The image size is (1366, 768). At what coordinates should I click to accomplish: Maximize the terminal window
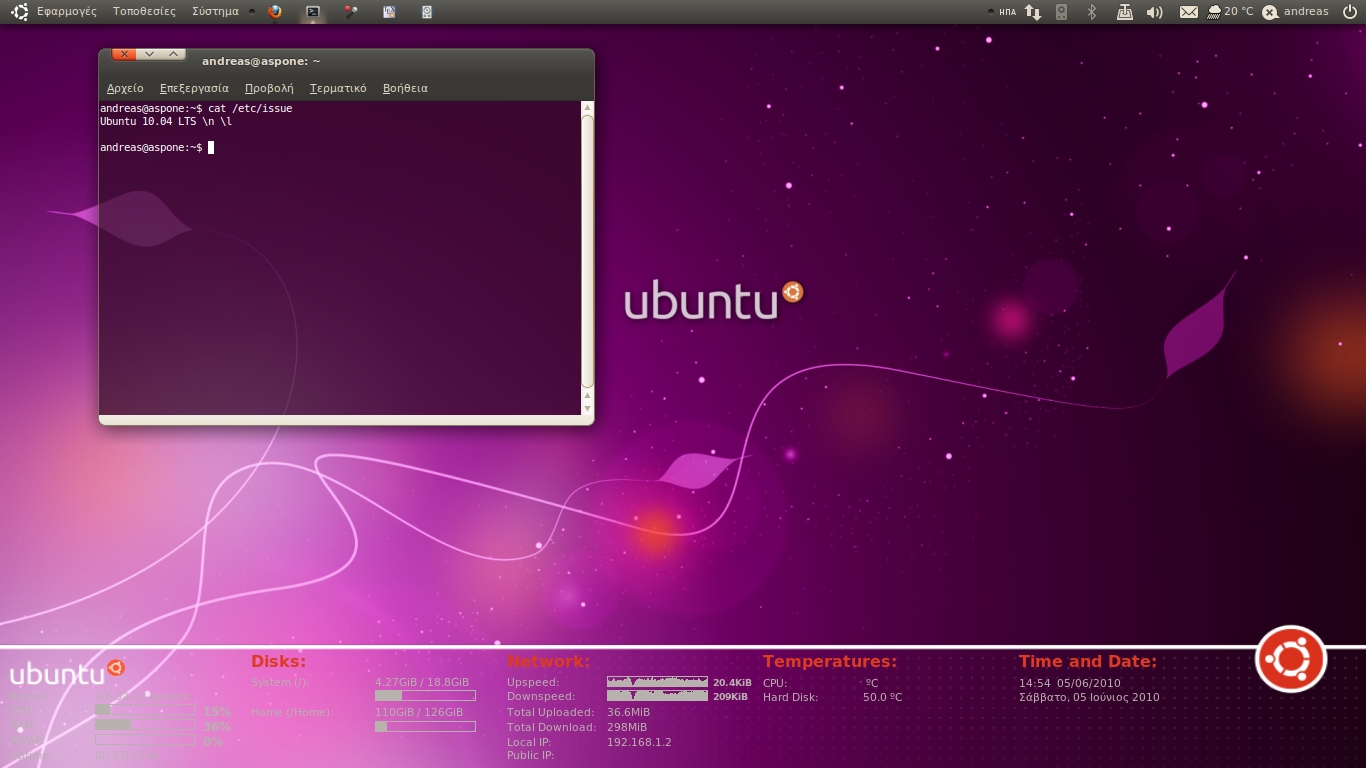(x=173, y=54)
